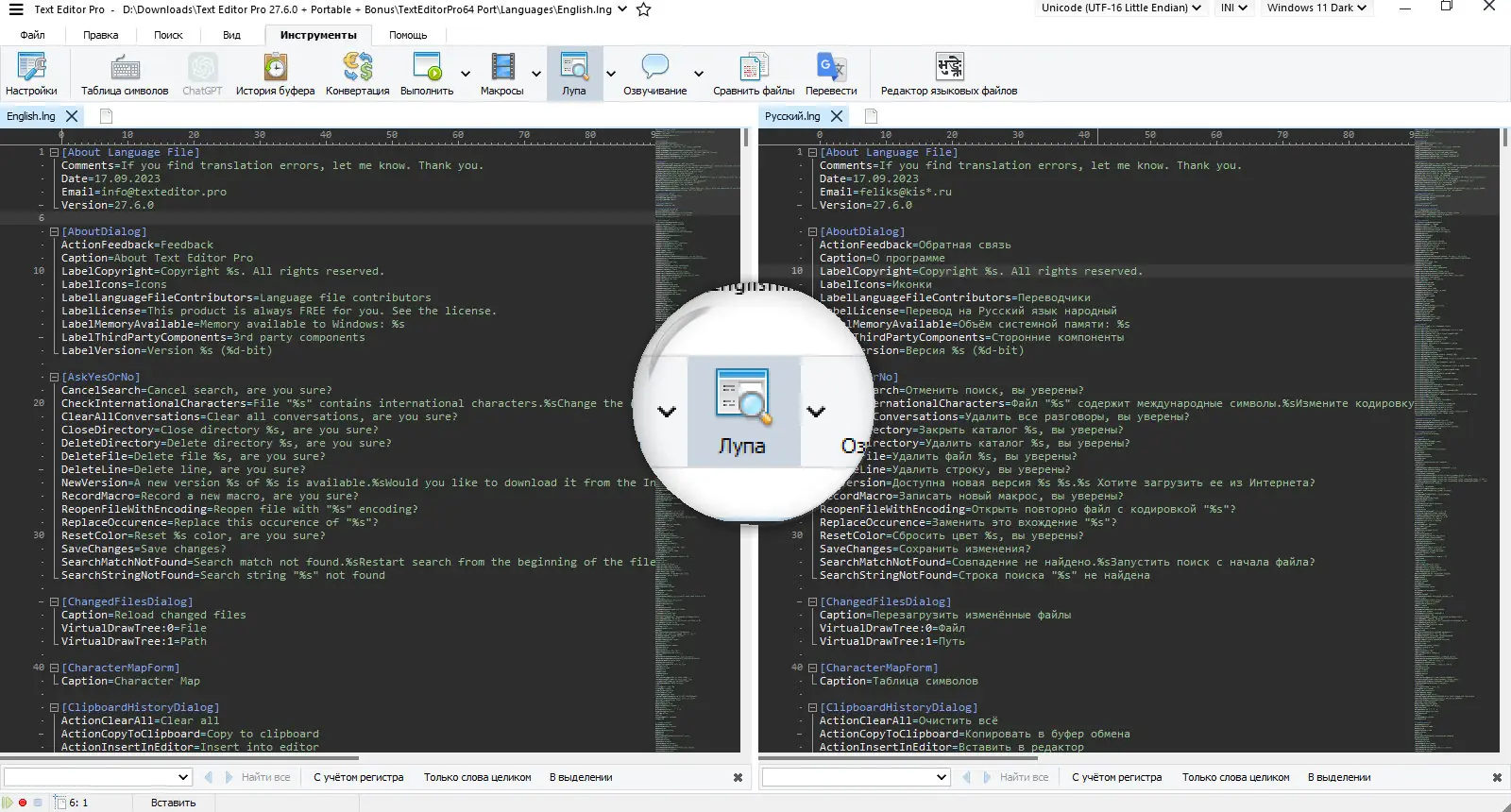Screen dimensions: 1511x812
Task: Click Найти все in Русский.lng search bar
Action: [1024, 777]
